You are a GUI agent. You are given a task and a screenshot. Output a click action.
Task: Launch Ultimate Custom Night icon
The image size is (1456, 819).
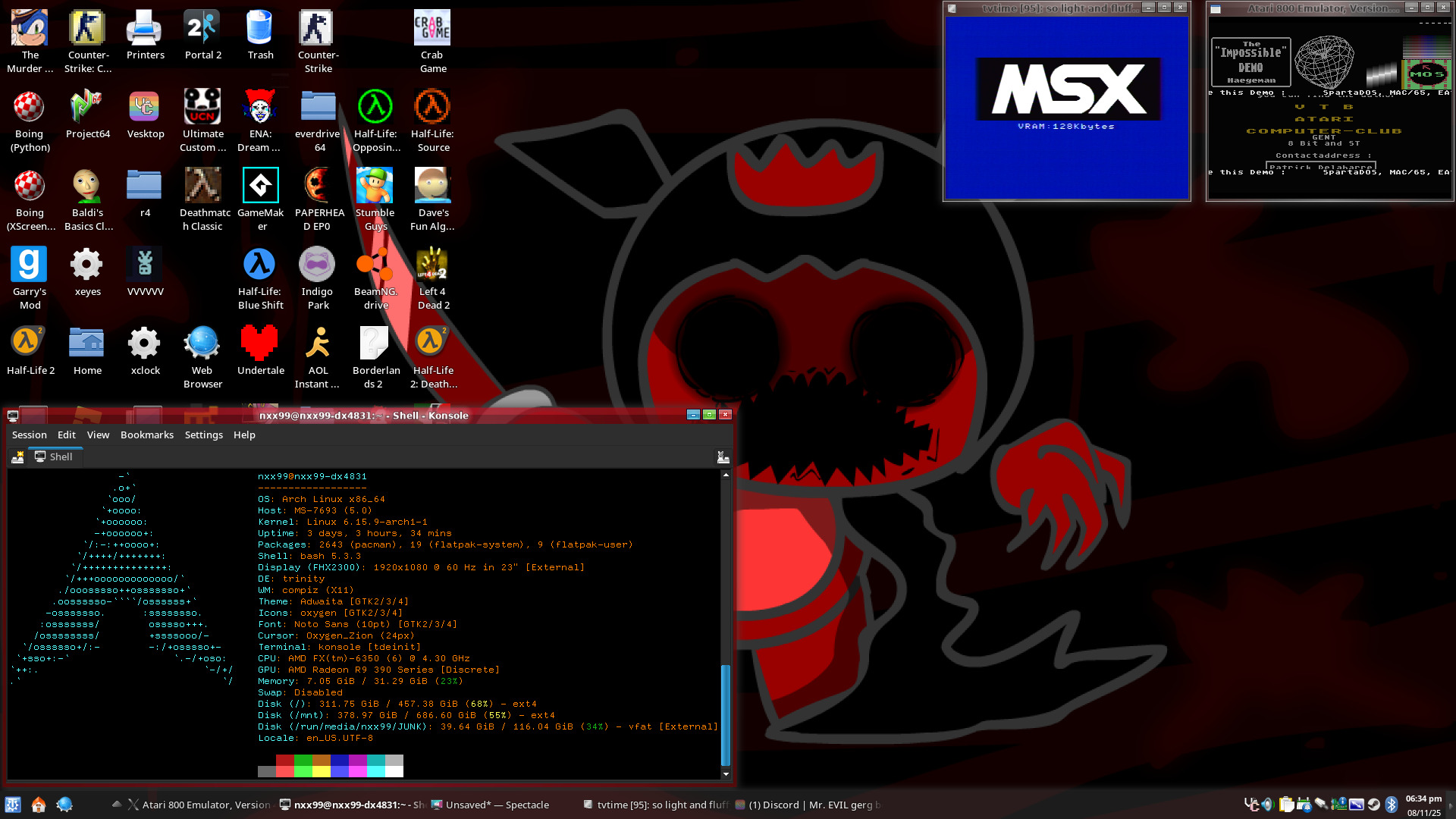click(x=202, y=121)
